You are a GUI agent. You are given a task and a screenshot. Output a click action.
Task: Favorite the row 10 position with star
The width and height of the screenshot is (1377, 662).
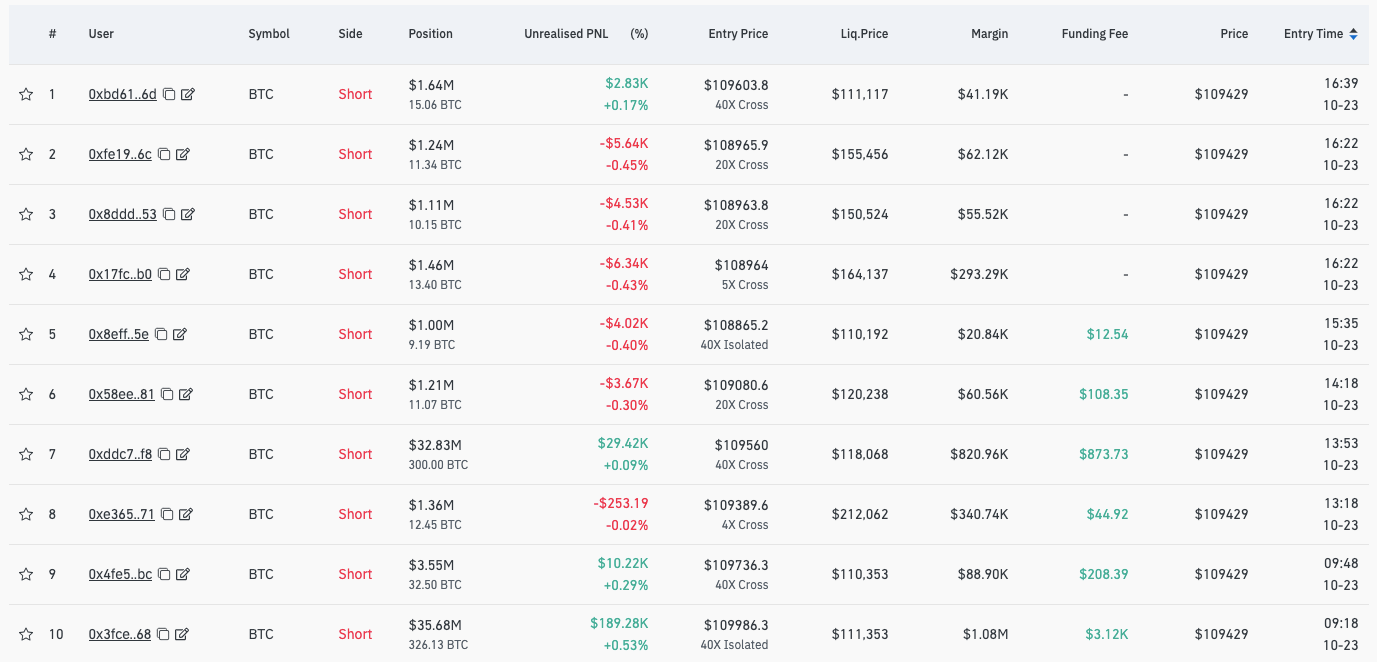tap(26, 635)
